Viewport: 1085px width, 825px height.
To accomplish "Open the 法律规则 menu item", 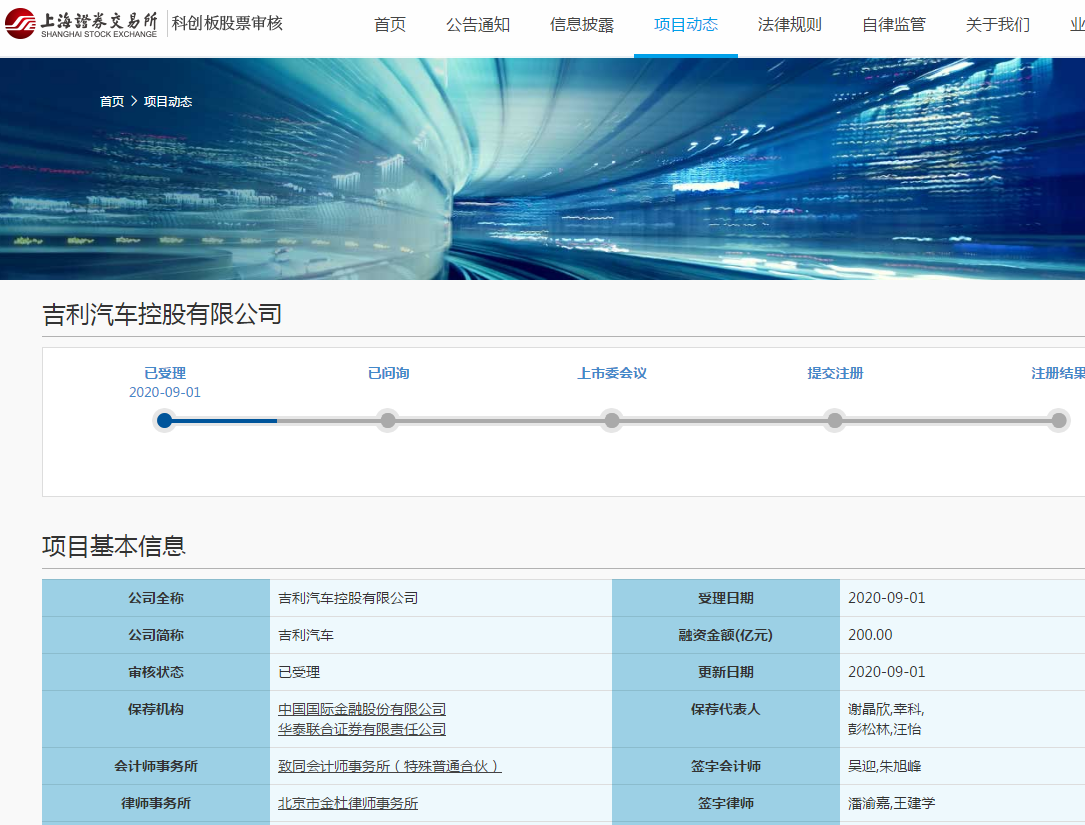I will [790, 25].
